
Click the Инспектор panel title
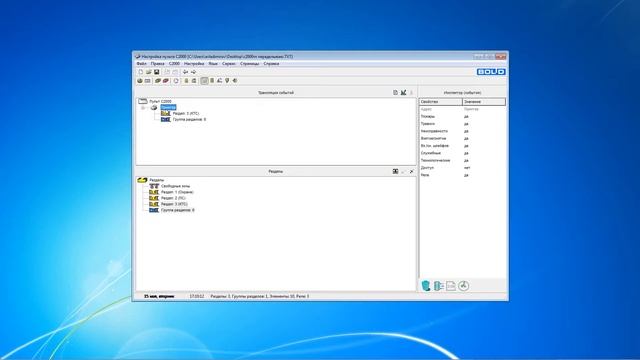(462, 93)
